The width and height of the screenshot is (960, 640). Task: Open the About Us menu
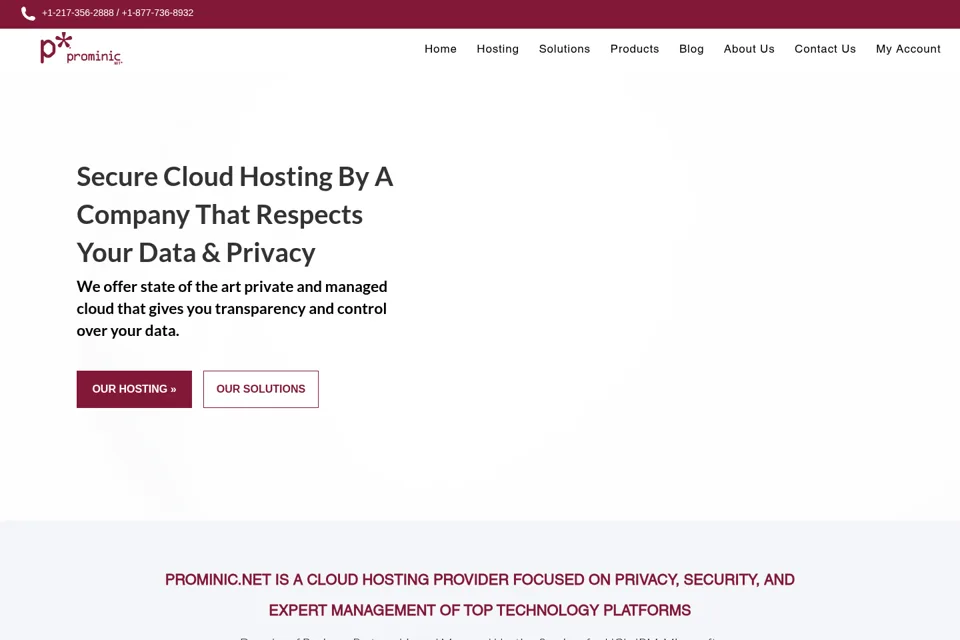click(x=749, y=49)
